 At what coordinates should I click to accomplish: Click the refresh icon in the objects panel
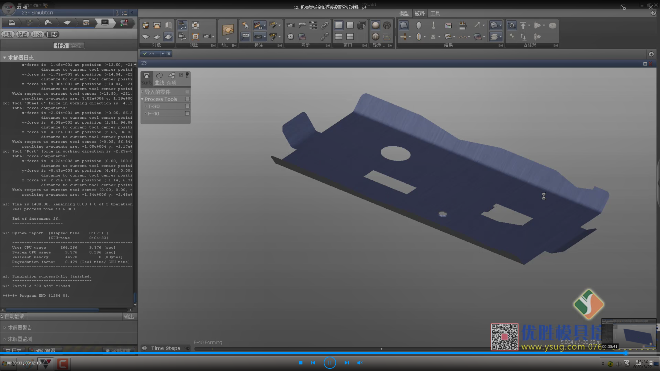(x=159, y=76)
